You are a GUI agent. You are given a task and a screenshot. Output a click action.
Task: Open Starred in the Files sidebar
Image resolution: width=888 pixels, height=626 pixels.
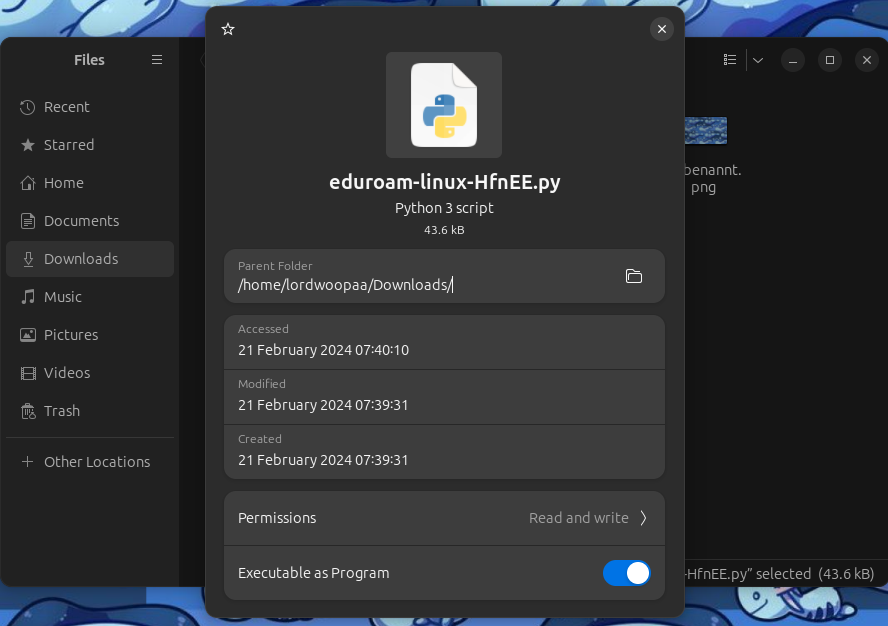(90, 145)
